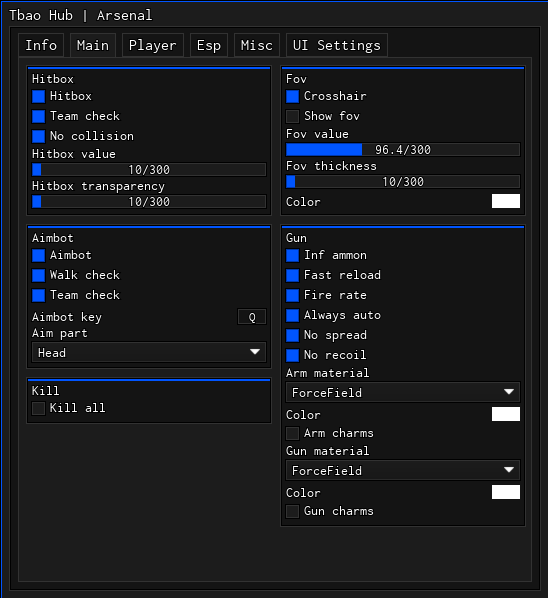Expand the Gun material ForceField dropdown
Image resolution: width=548 pixels, height=598 pixels.
tap(403, 470)
